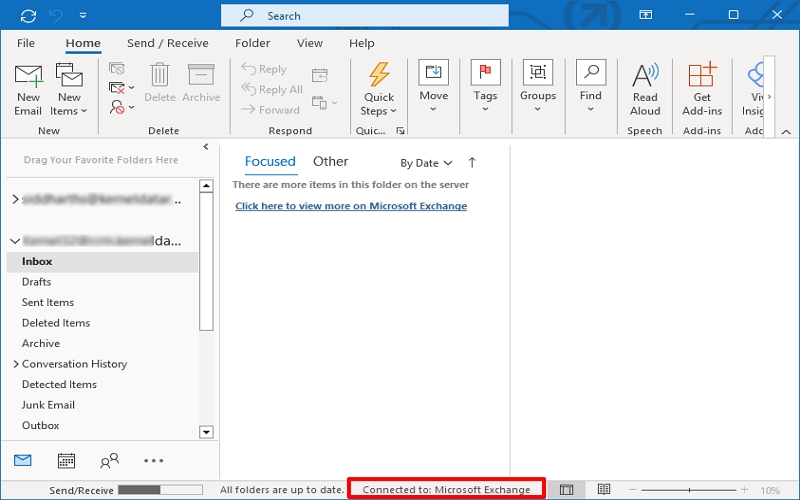The width and height of the screenshot is (800, 500).
Task: Switch to Reading view in status bar
Action: [604, 490]
